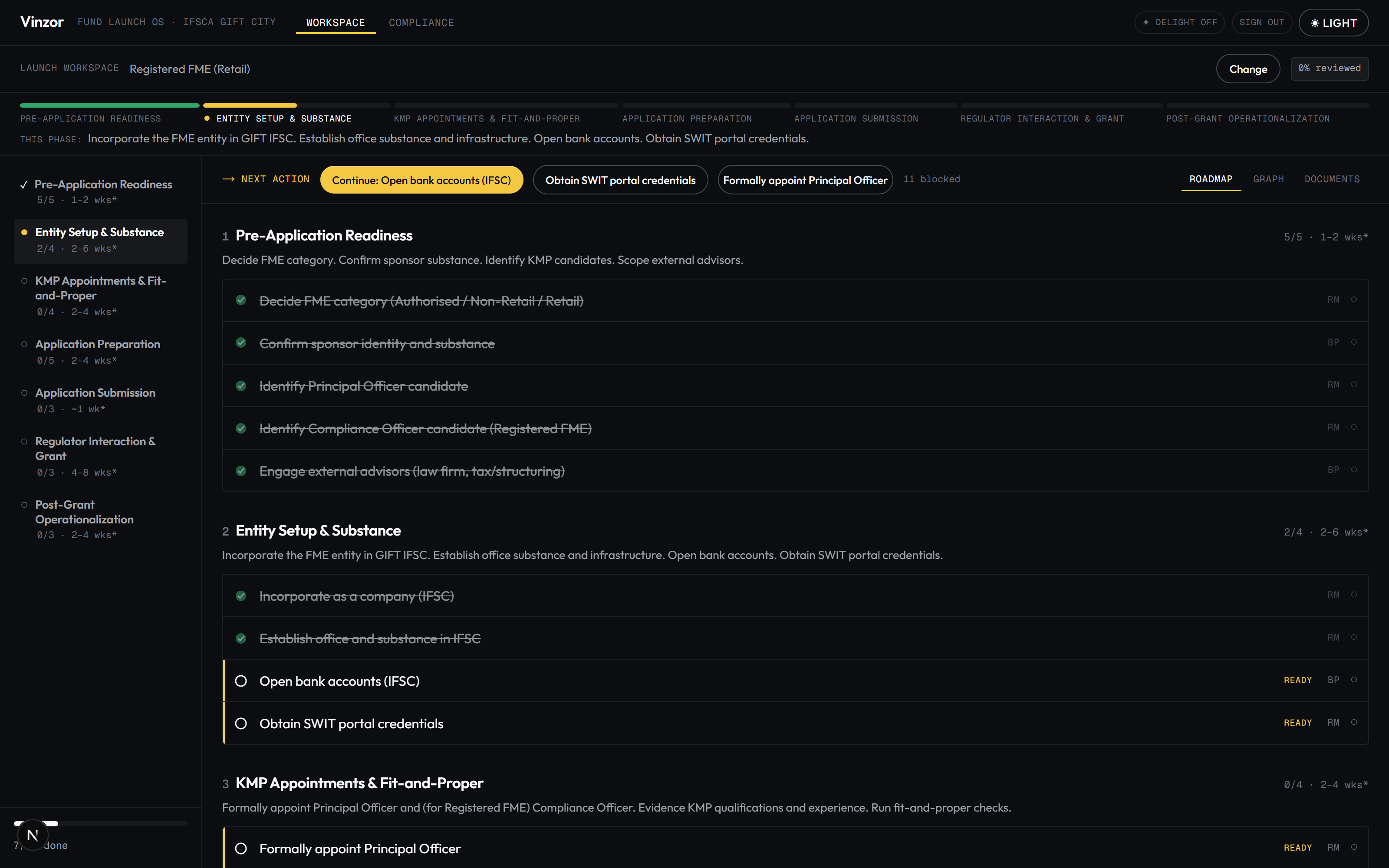Screen dimensions: 1389x868
Task: Switch to Light theme
Action: (x=1333, y=23)
